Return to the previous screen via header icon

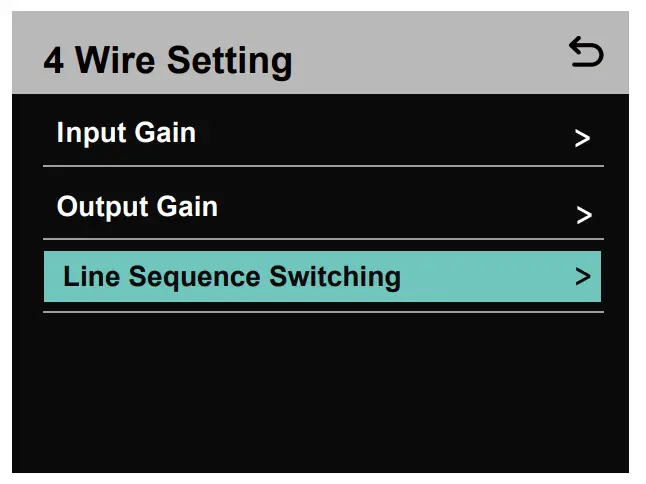click(x=586, y=53)
